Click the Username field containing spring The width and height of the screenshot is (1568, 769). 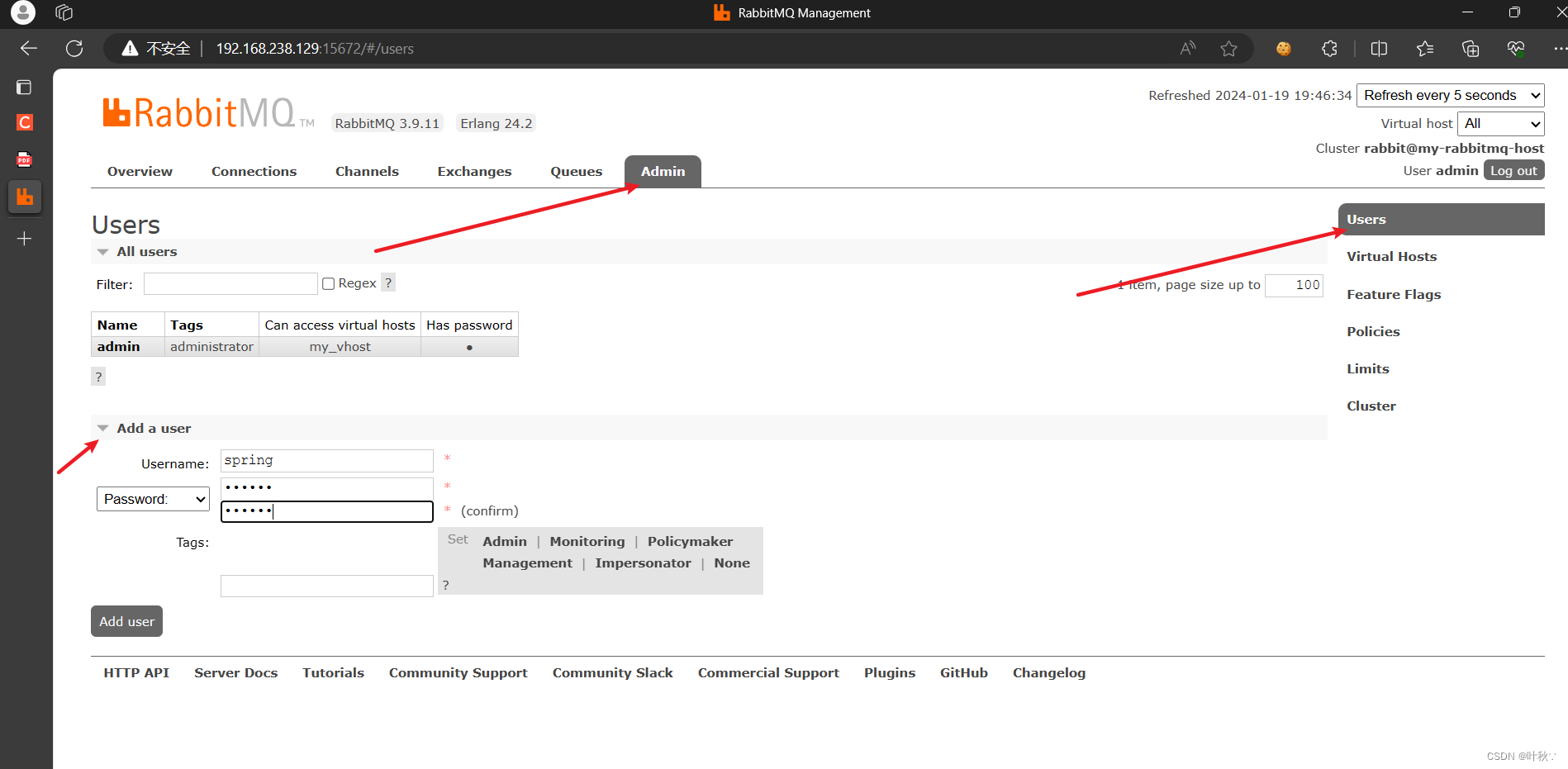tap(327, 460)
